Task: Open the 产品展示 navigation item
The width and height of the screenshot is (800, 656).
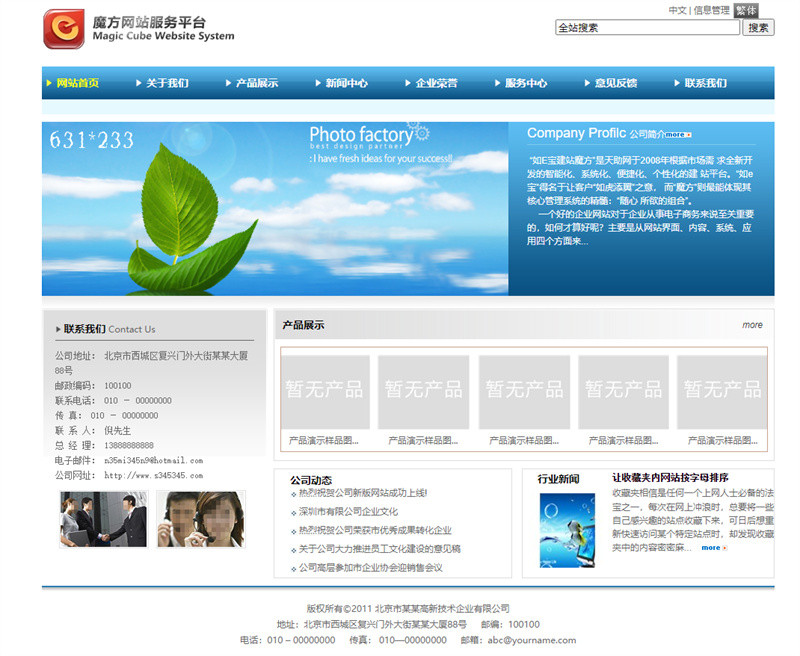Action: (x=257, y=83)
